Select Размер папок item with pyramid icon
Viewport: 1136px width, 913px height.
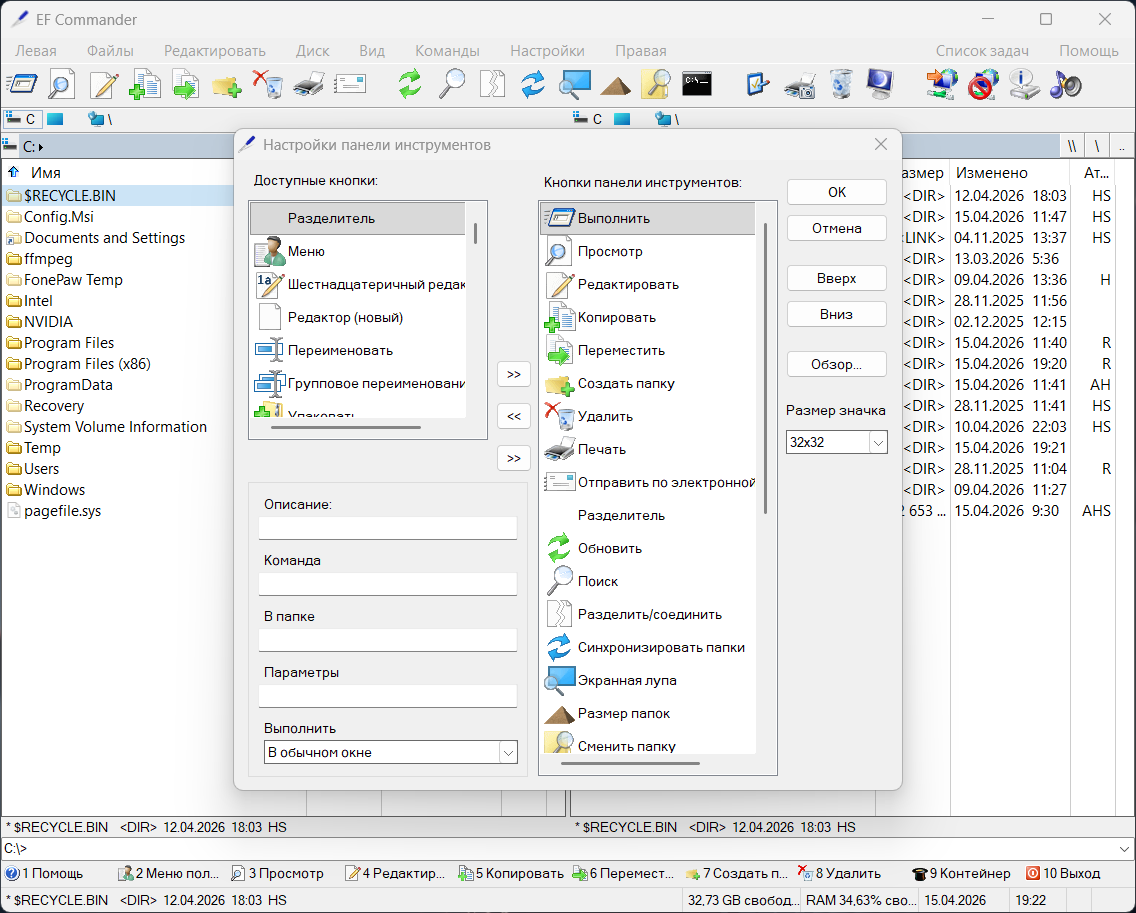(x=623, y=713)
